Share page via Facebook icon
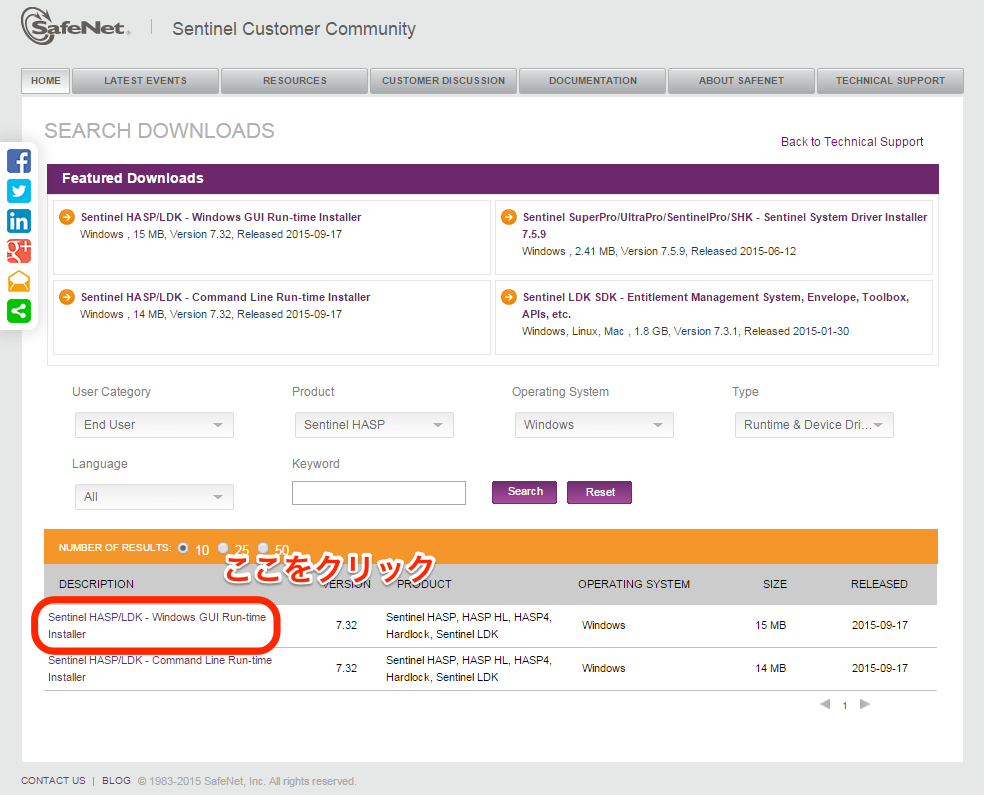The image size is (984, 795). point(19,161)
